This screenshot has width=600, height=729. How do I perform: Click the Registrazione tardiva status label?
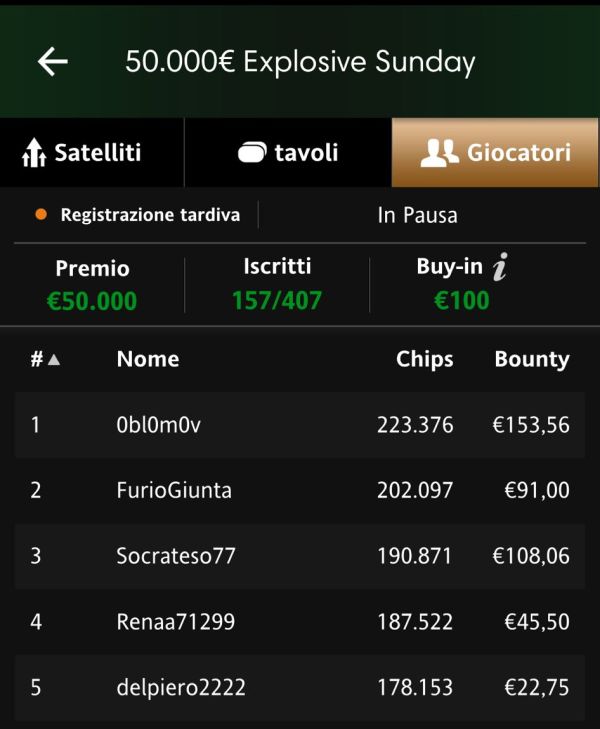coord(150,215)
